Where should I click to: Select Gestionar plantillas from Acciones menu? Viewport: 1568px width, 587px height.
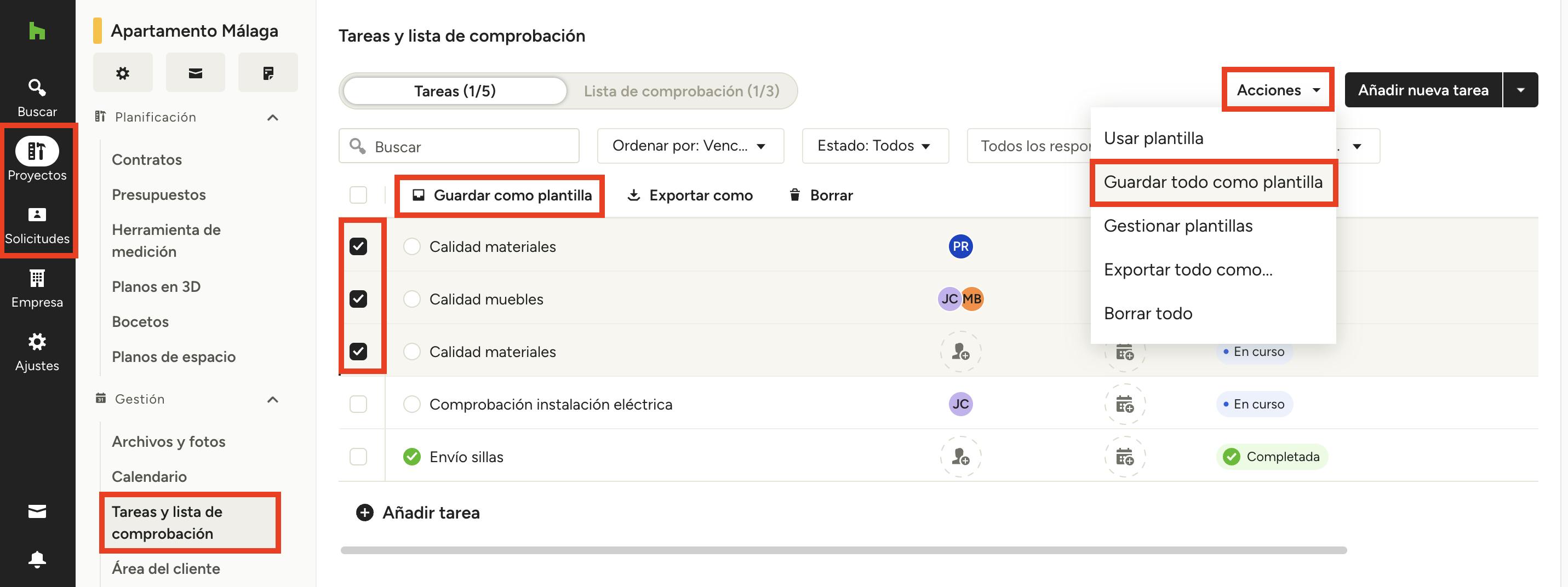pyautogui.click(x=1178, y=226)
